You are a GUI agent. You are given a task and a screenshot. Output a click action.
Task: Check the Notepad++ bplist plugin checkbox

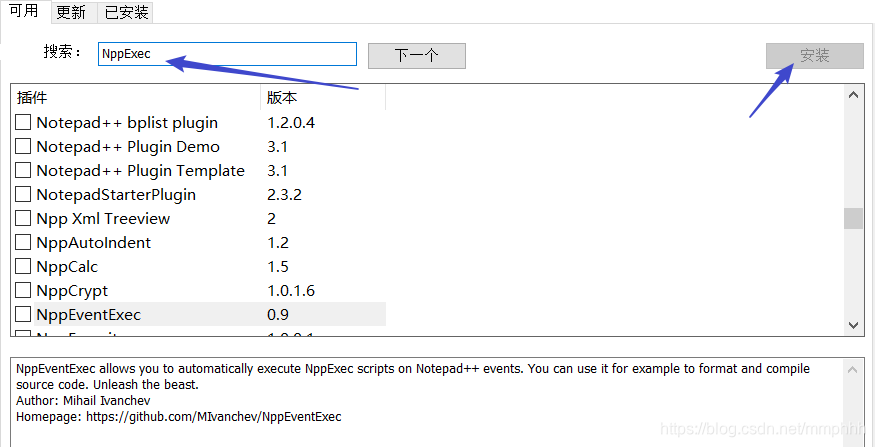tap(23, 122)
